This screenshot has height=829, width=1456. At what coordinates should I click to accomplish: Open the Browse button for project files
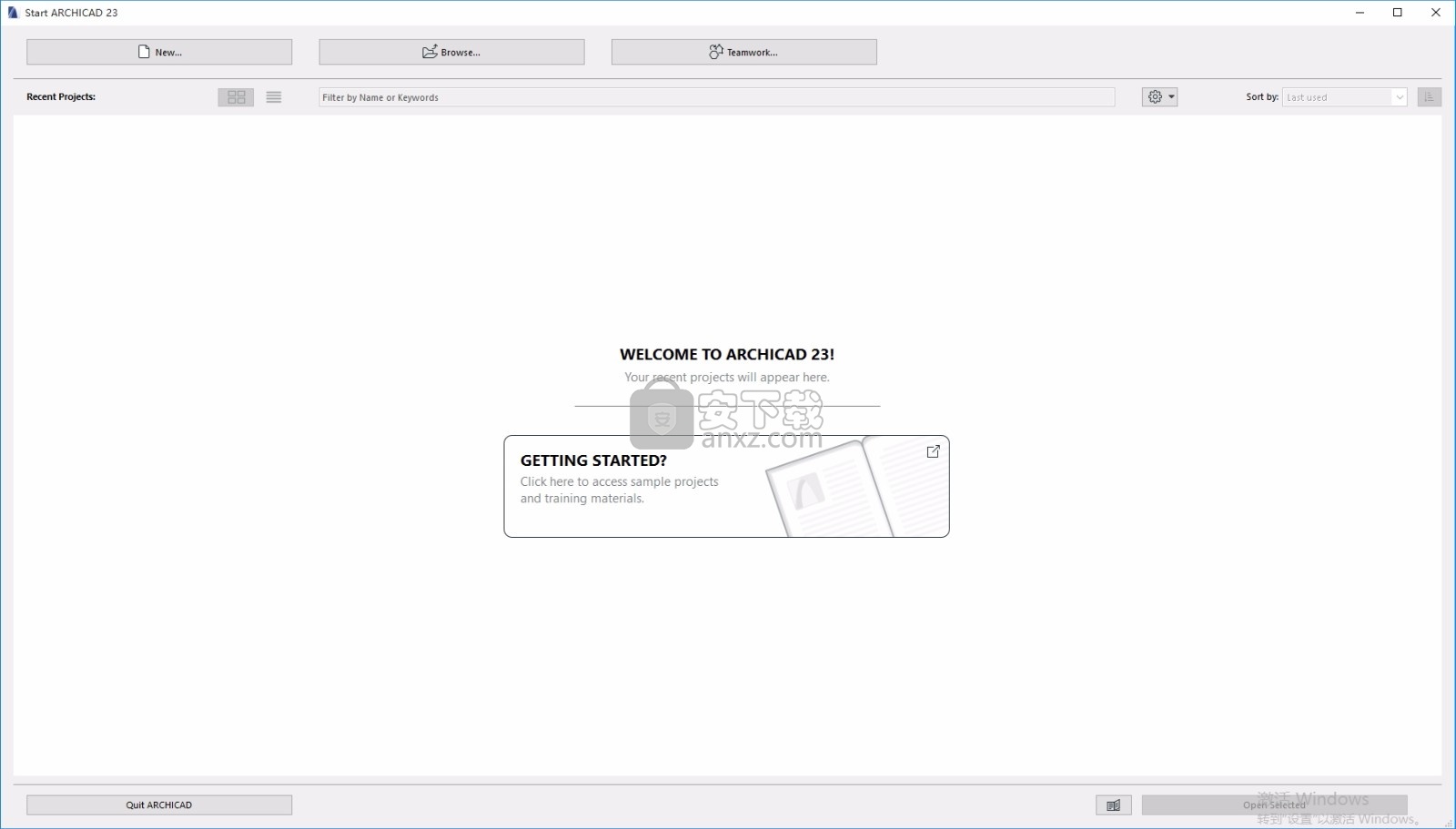[x=451, y=52]
